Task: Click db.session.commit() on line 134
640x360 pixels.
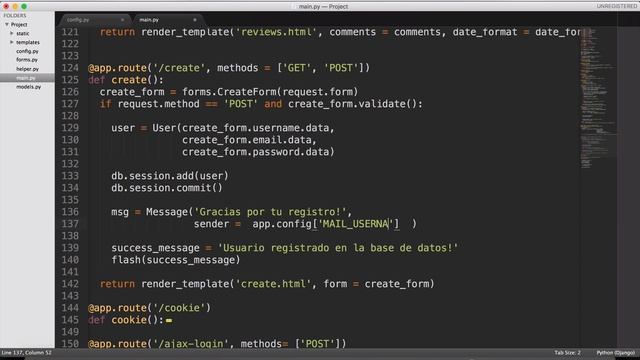Action: [167, 188]
